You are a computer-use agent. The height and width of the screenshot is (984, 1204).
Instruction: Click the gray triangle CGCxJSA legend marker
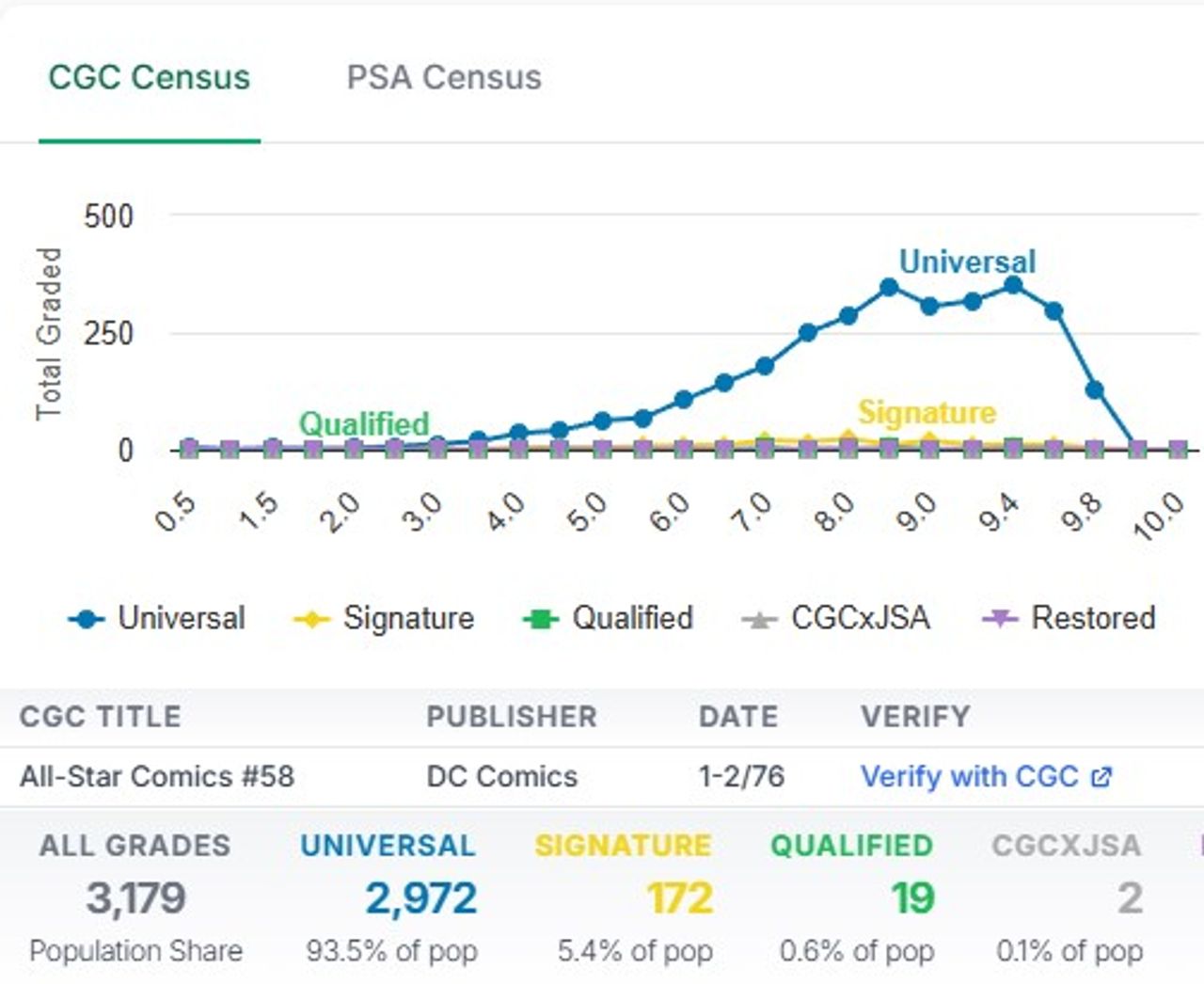(x=758, y=619)
